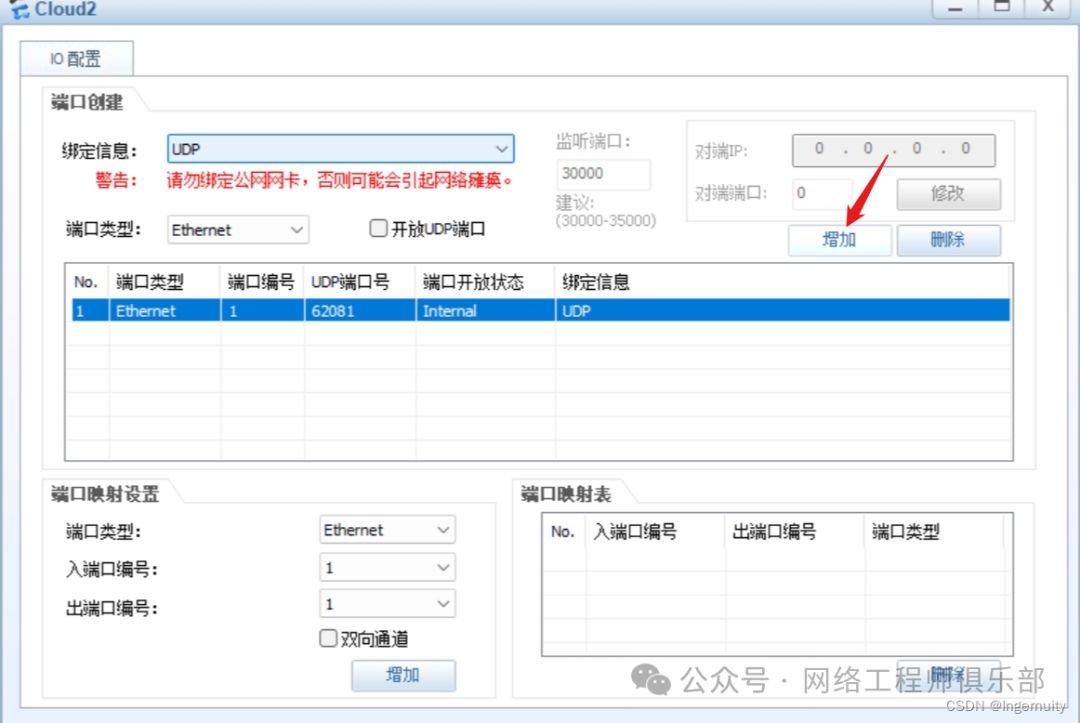Select the UDP port number 62081 cell

[360, 311]
